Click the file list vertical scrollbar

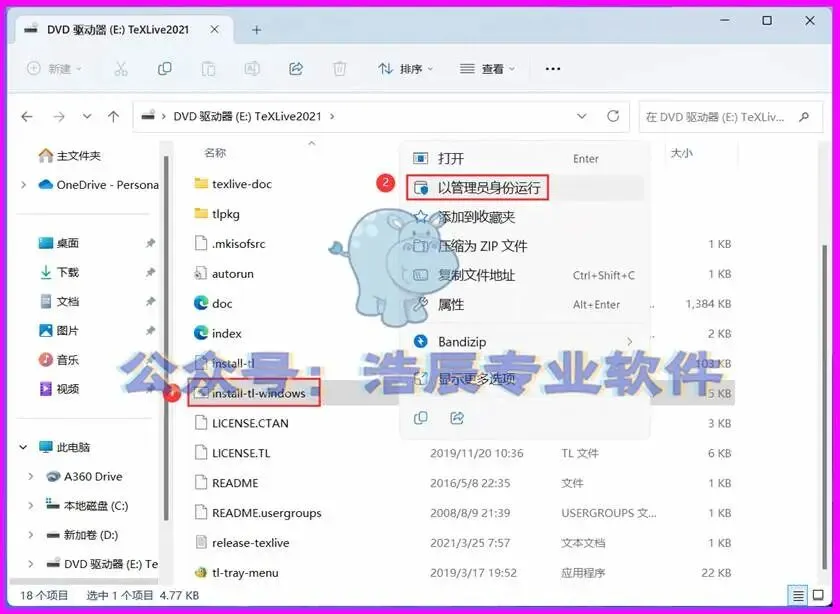824,407
